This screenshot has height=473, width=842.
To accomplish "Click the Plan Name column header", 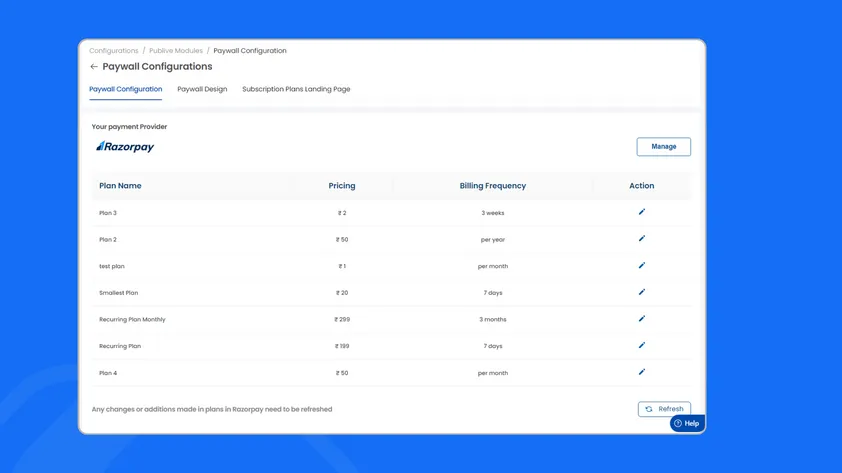I will click(x=120, y=186).
